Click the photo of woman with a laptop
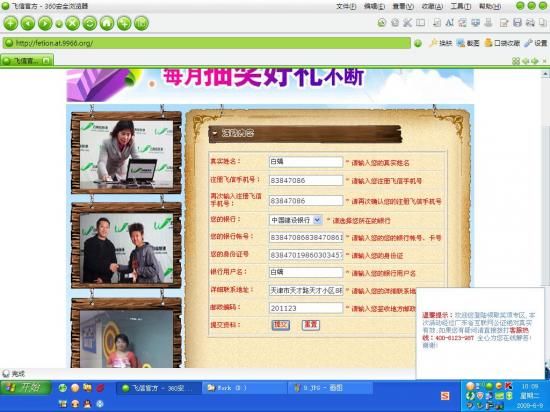The width and height of the screenshot is (550, 412). [126, 154]
